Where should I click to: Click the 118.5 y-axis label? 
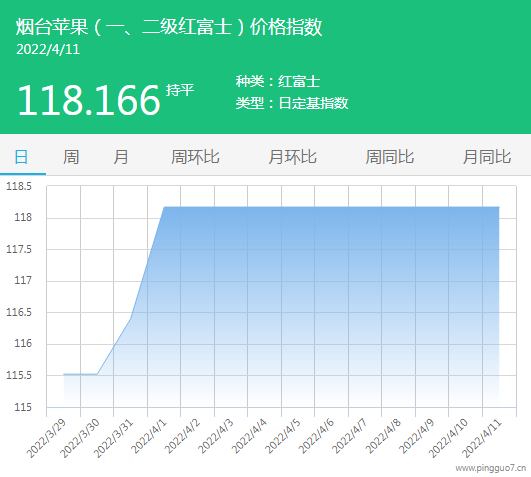[x=19, y=186]
